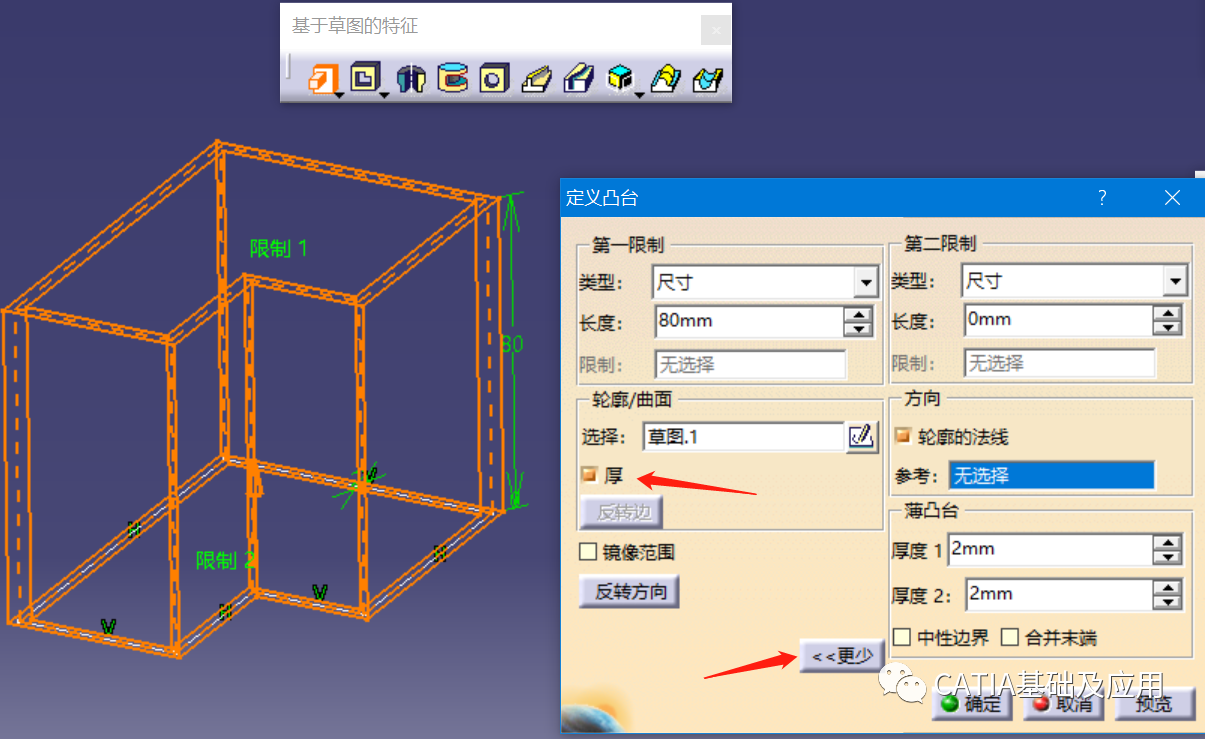
Task: Select the Pad tool icon
Action: 322,78
